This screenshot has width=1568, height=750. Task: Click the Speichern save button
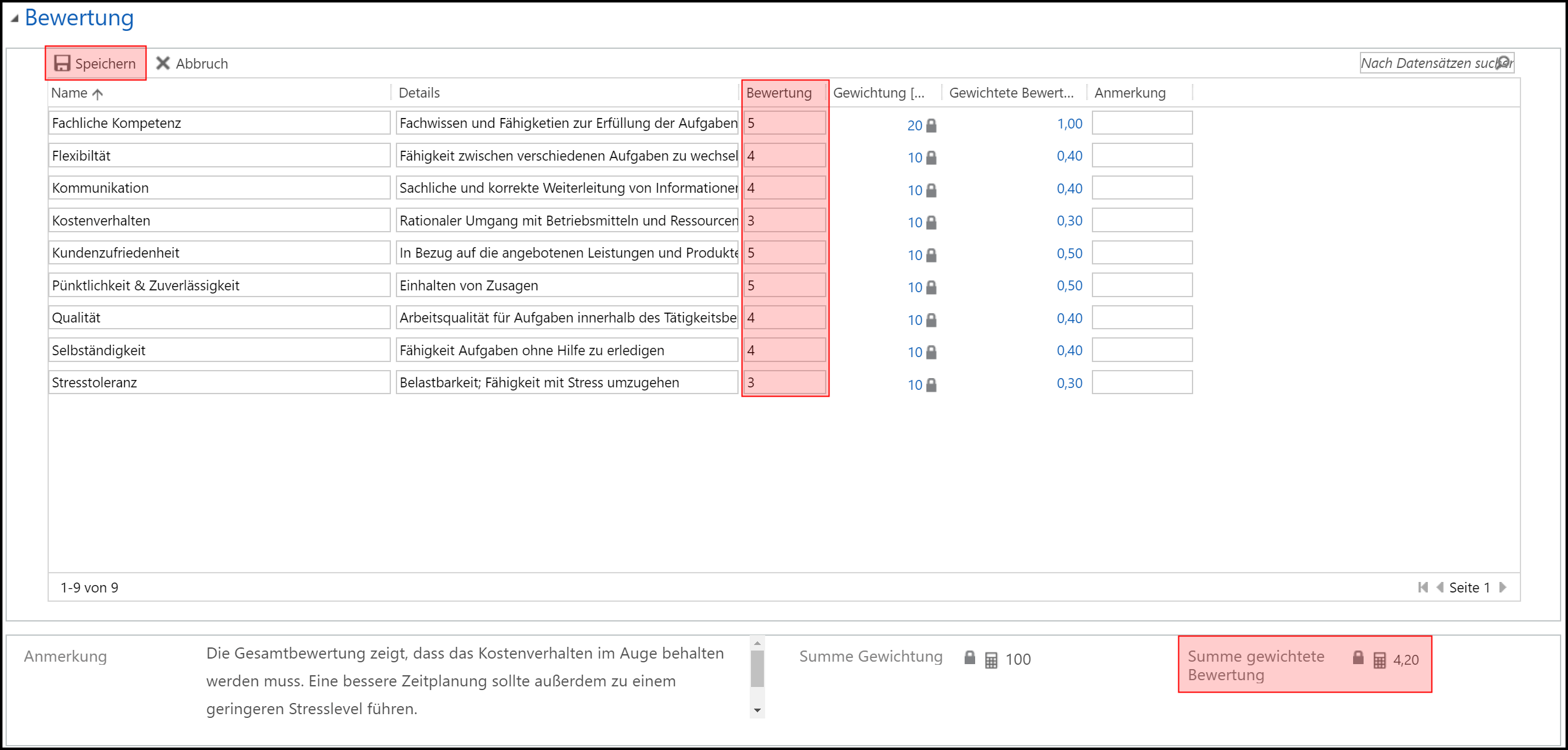96,63
